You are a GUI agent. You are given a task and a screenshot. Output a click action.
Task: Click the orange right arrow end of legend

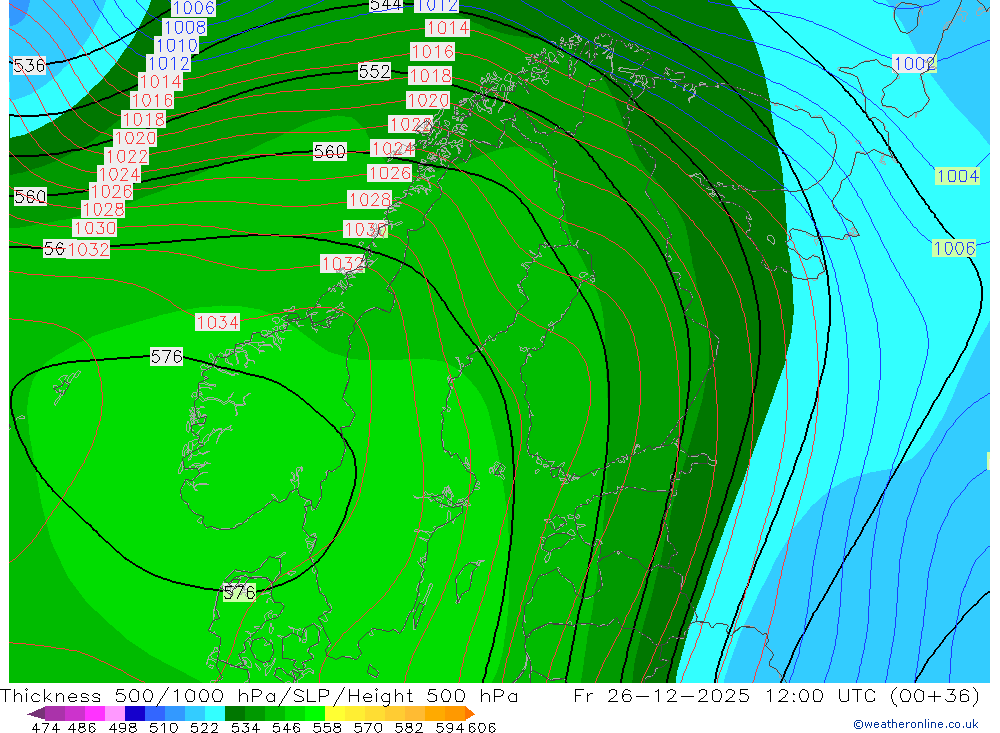click(x=470, y=713)
